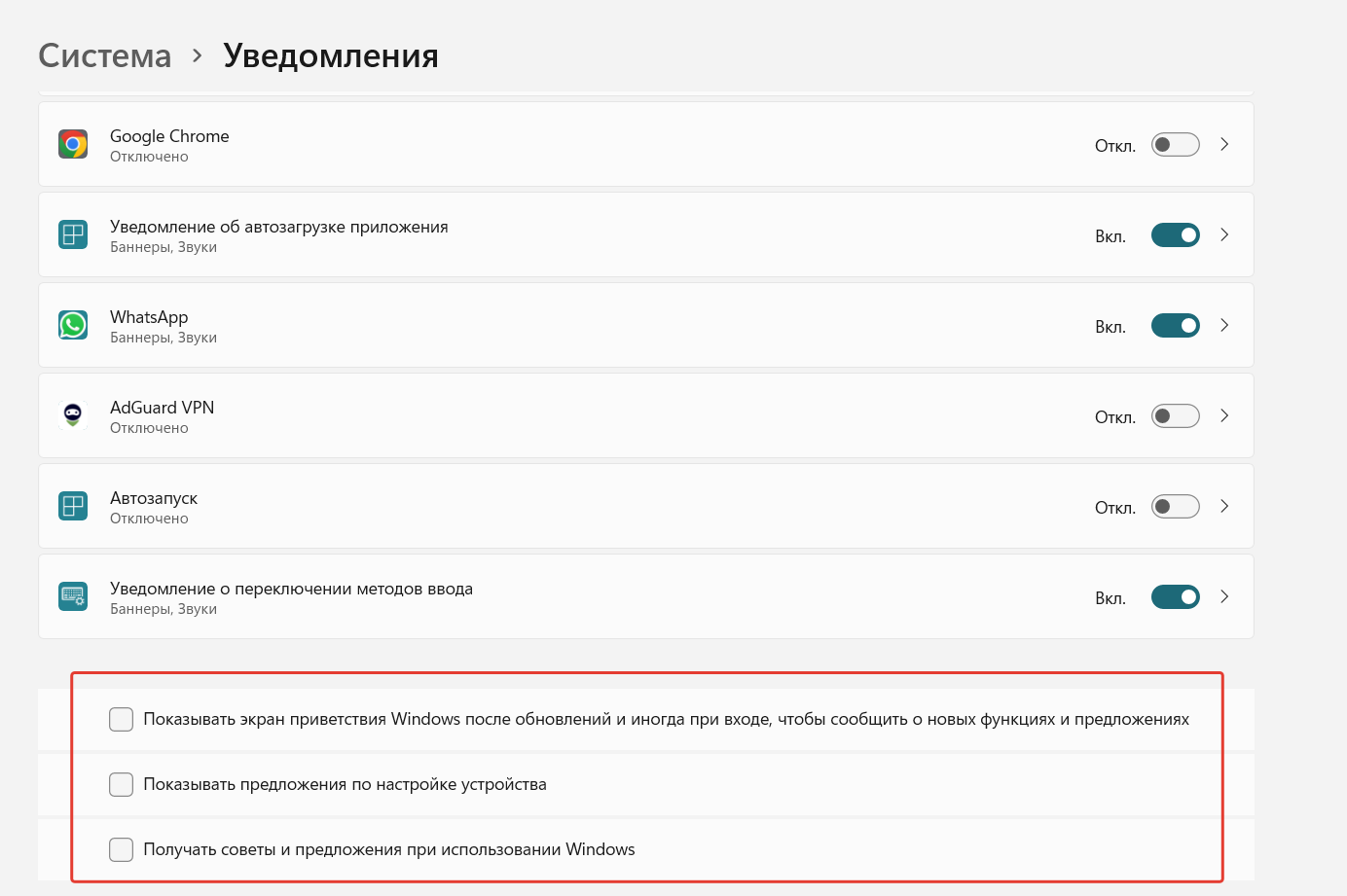Enable Google Chrome notifications toggle
This screenshot has width=1347, height=896.
click(1176, 145)
